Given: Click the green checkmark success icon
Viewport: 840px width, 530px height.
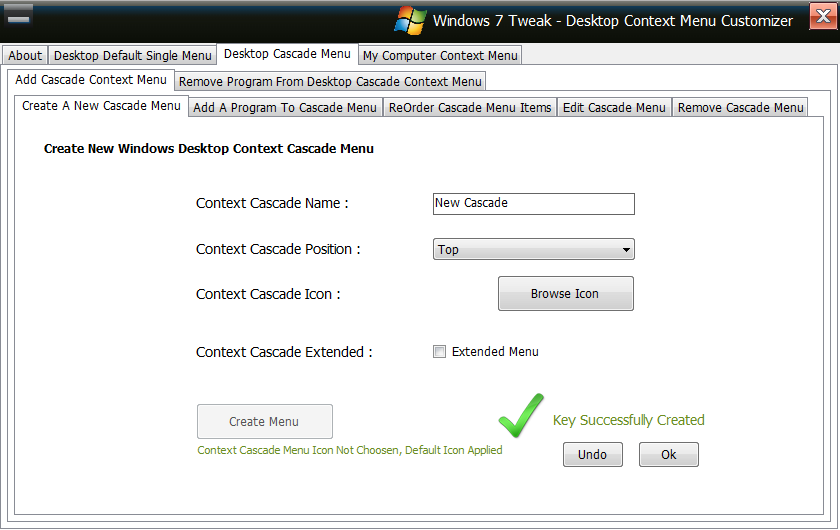Looking at the screenshot, I should click(x=521, y=416).
